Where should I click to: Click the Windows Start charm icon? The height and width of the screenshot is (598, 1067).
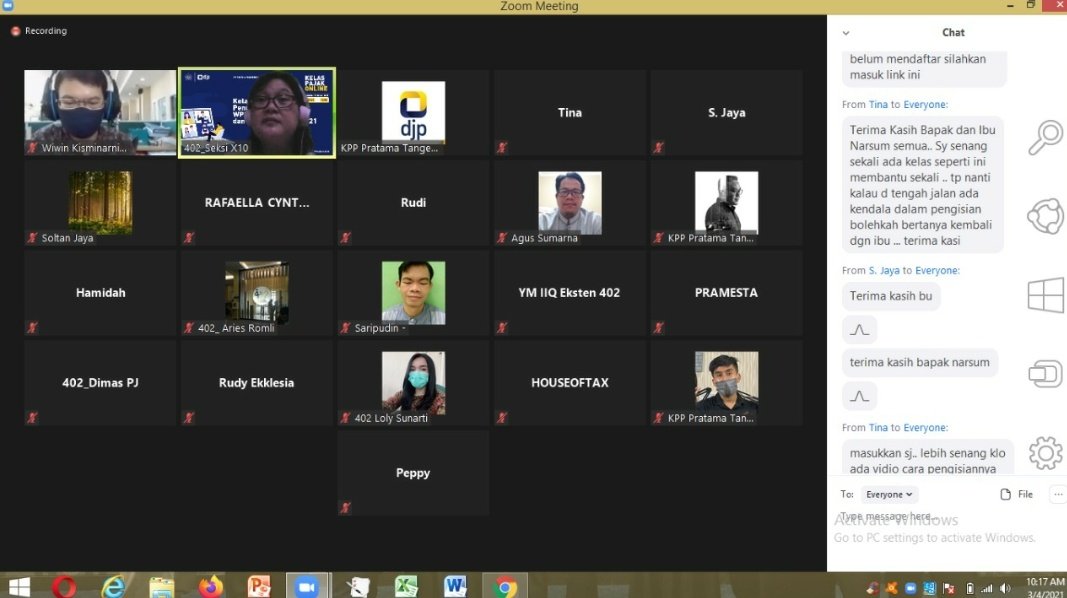(1045, 296)
